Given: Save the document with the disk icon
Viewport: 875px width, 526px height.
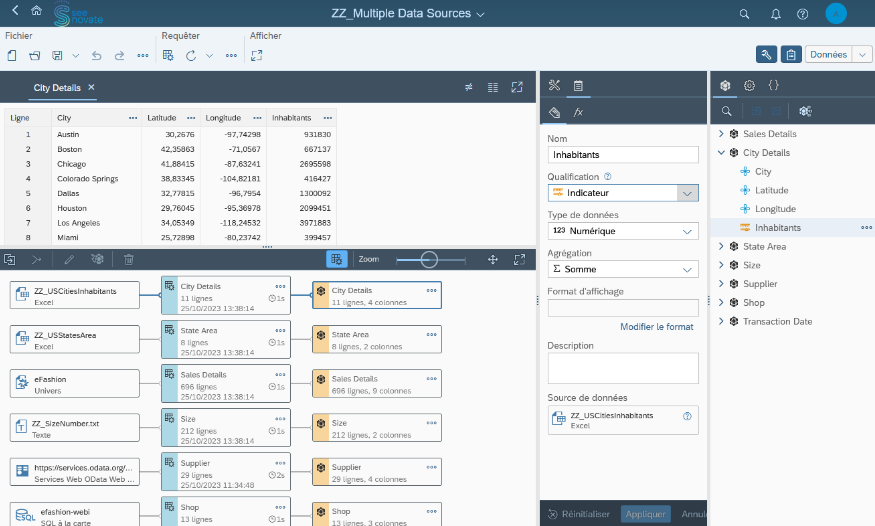Looking at the screenshot, I should (57, 55).
